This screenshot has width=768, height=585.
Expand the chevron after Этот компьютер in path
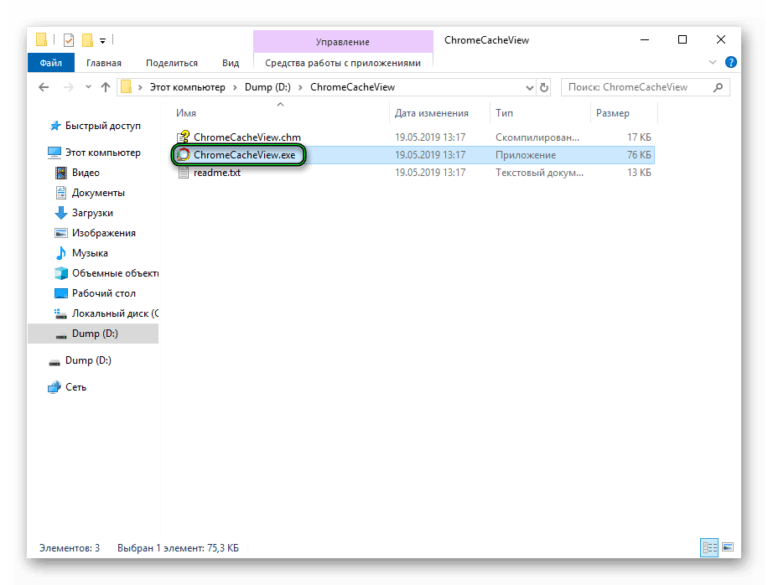pyautogui.click(x=235, y=87)
